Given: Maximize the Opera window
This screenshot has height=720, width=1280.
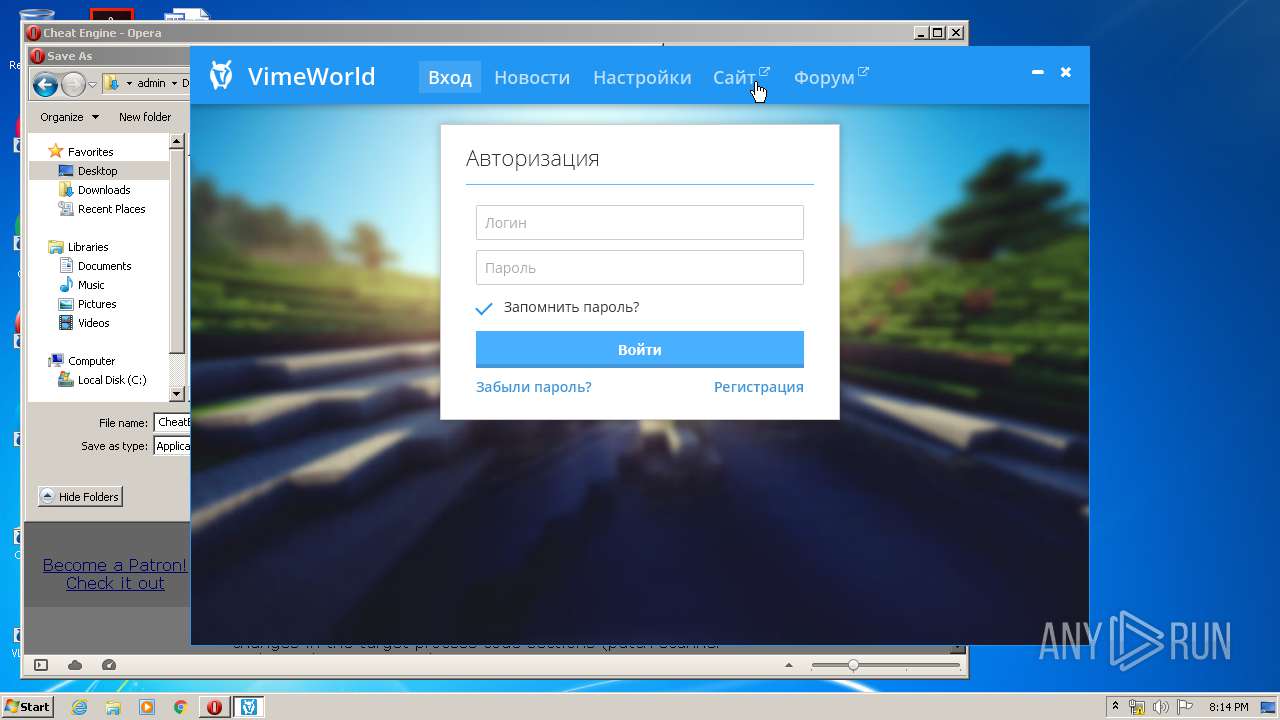Looking at the screenshot, I should [937, 33].
